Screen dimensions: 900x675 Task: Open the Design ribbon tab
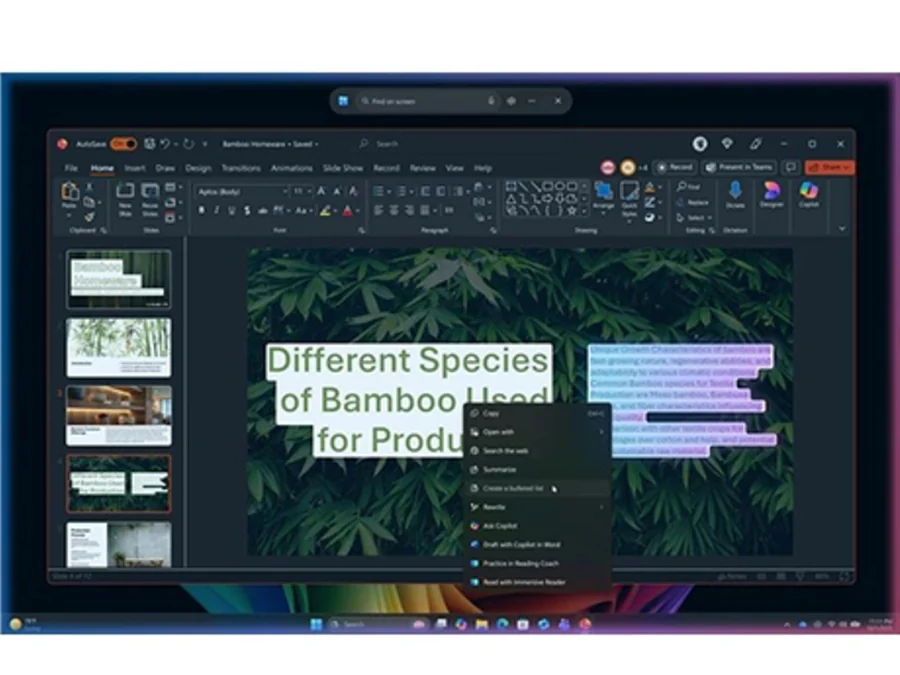click(198, 168)
